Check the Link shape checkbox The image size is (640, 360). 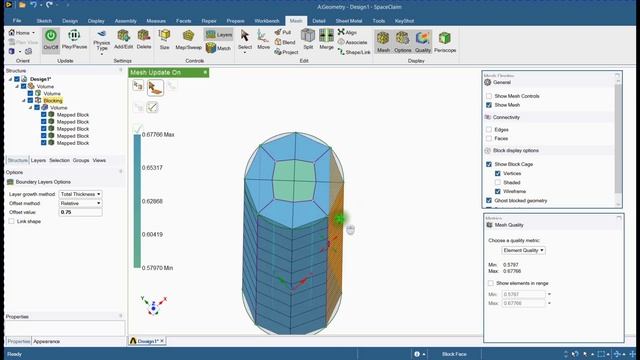tap(11, 221)
